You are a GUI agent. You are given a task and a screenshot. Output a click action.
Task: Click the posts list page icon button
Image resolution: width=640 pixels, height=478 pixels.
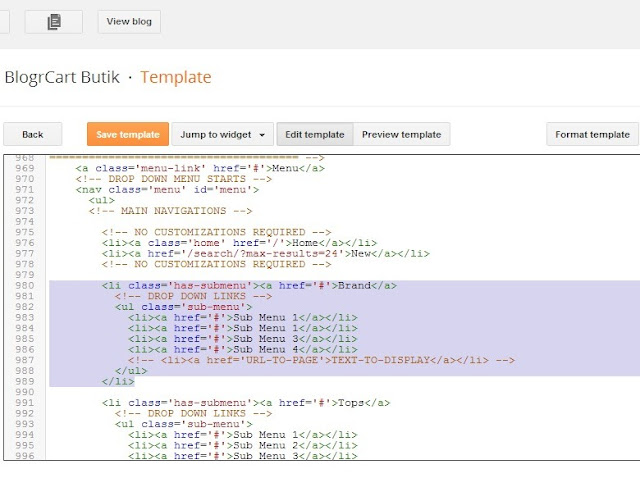click(x=54, y=22)
